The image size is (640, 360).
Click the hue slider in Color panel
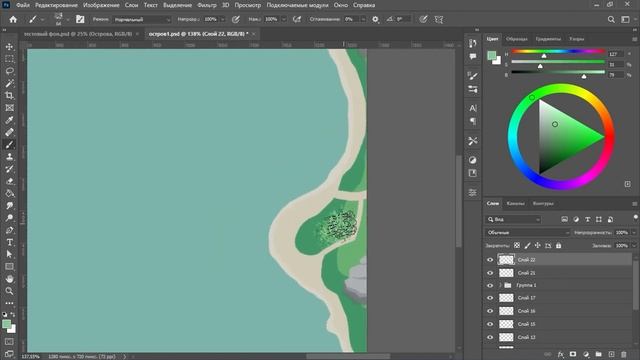(x=558, y=51)
